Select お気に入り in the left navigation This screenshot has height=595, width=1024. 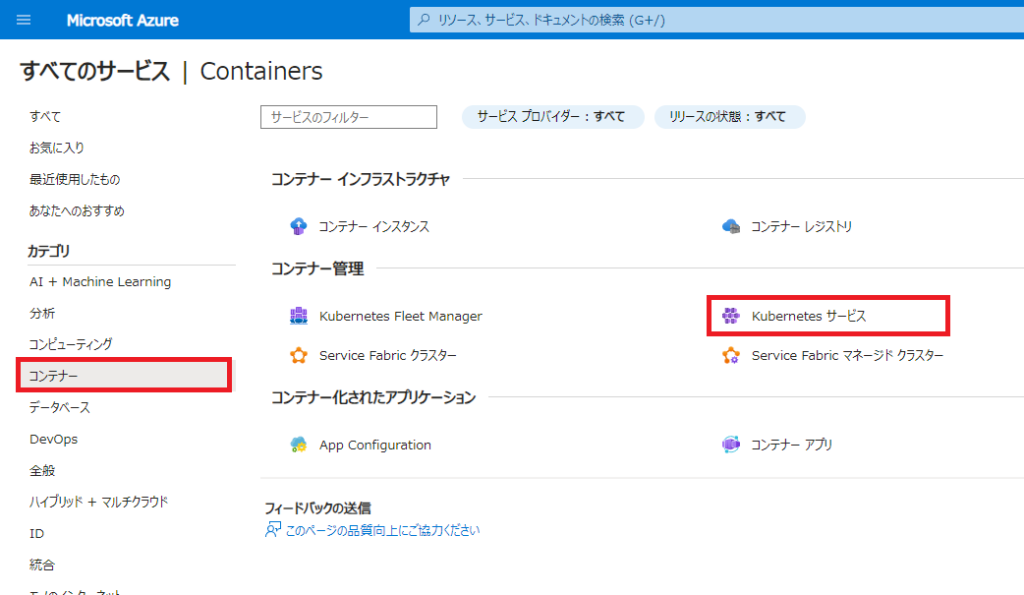point(57,148)
